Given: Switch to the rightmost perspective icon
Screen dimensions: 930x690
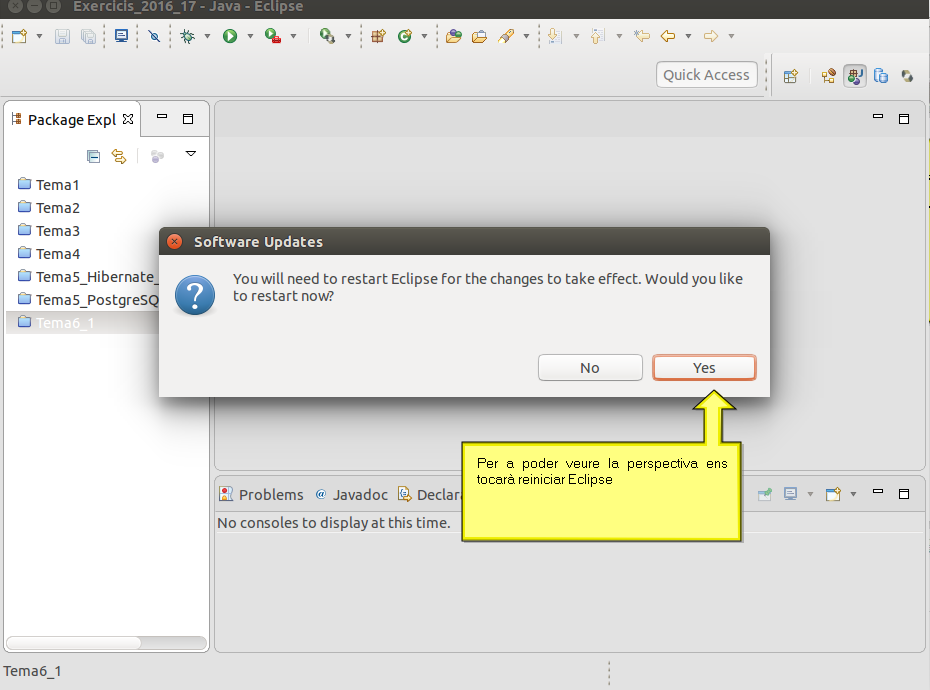Looking at the screenshot, I should coord(907,76).
